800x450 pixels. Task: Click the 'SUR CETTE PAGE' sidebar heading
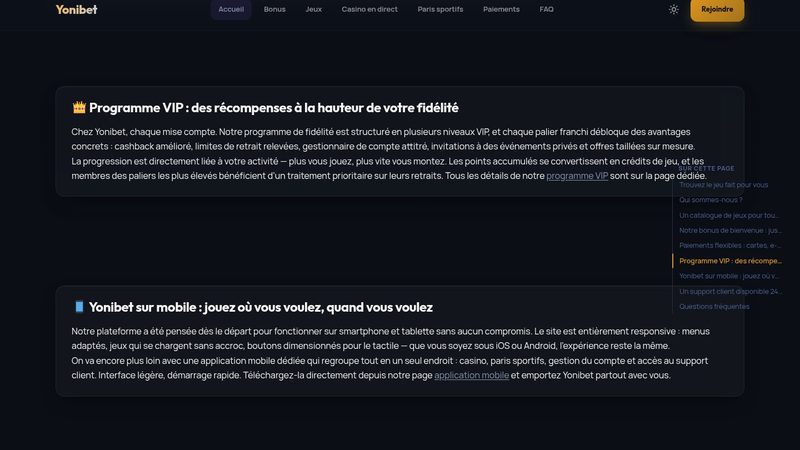(706, 168)
